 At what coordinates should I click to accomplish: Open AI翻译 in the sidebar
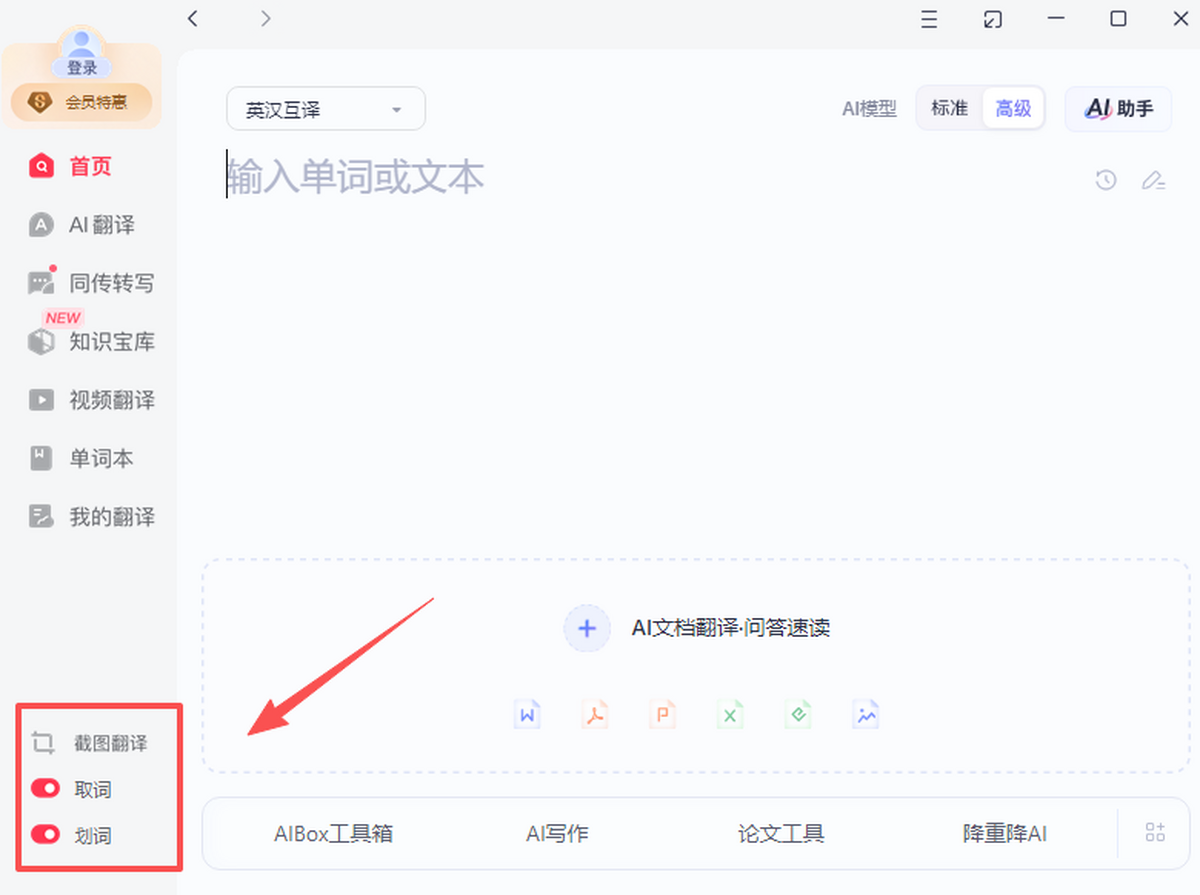pos(100,225)
